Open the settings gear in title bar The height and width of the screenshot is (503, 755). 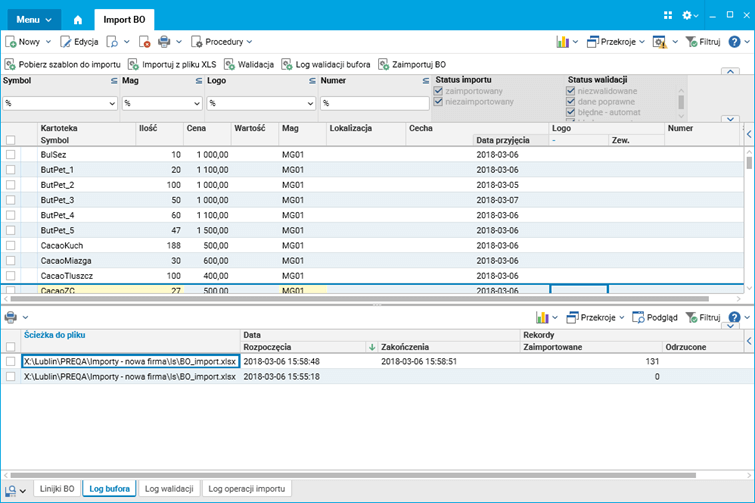tap(688, 16)
